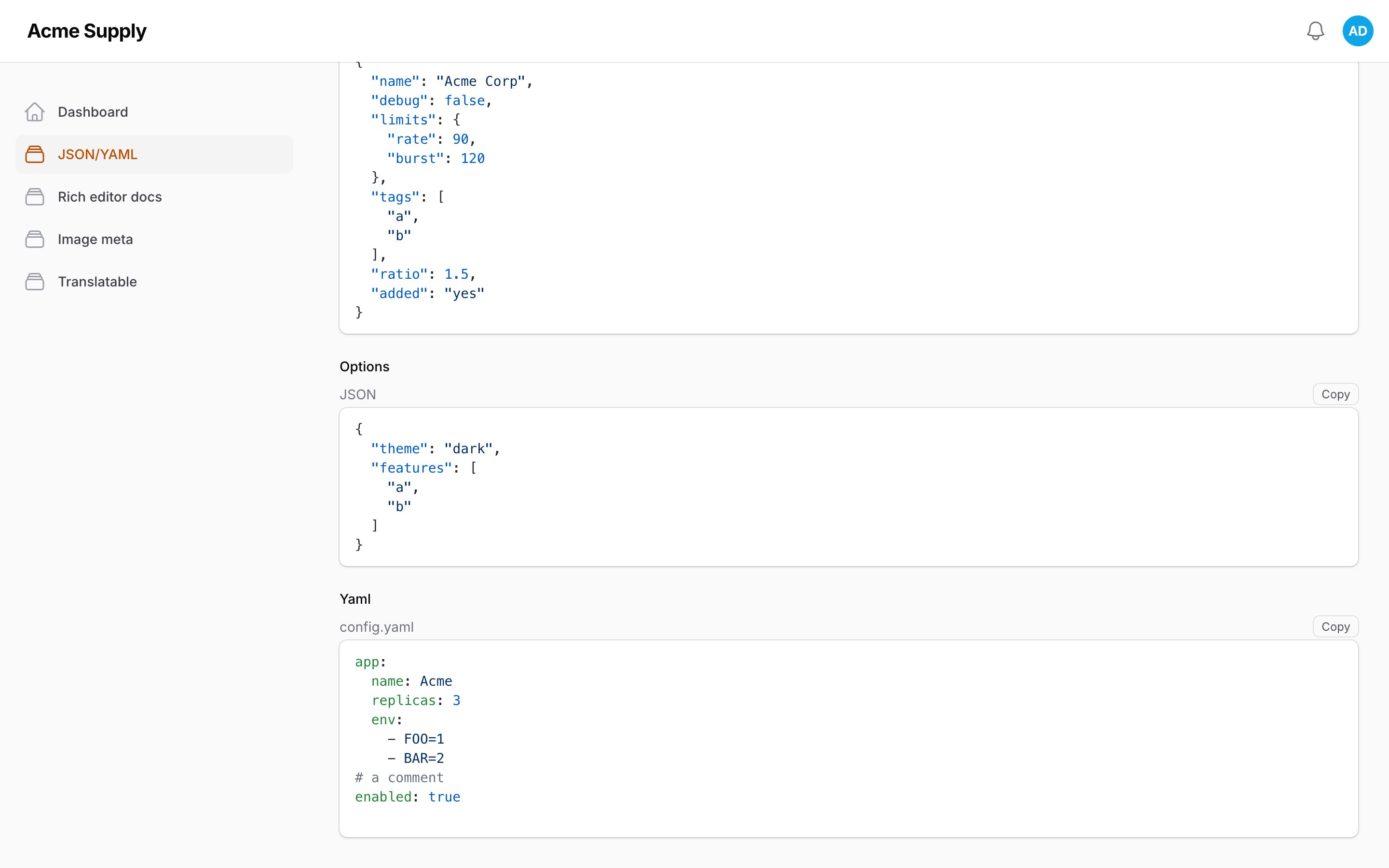Click the "burst": 120 line
Screen dimensions: 1389x868
coord(436,159)
